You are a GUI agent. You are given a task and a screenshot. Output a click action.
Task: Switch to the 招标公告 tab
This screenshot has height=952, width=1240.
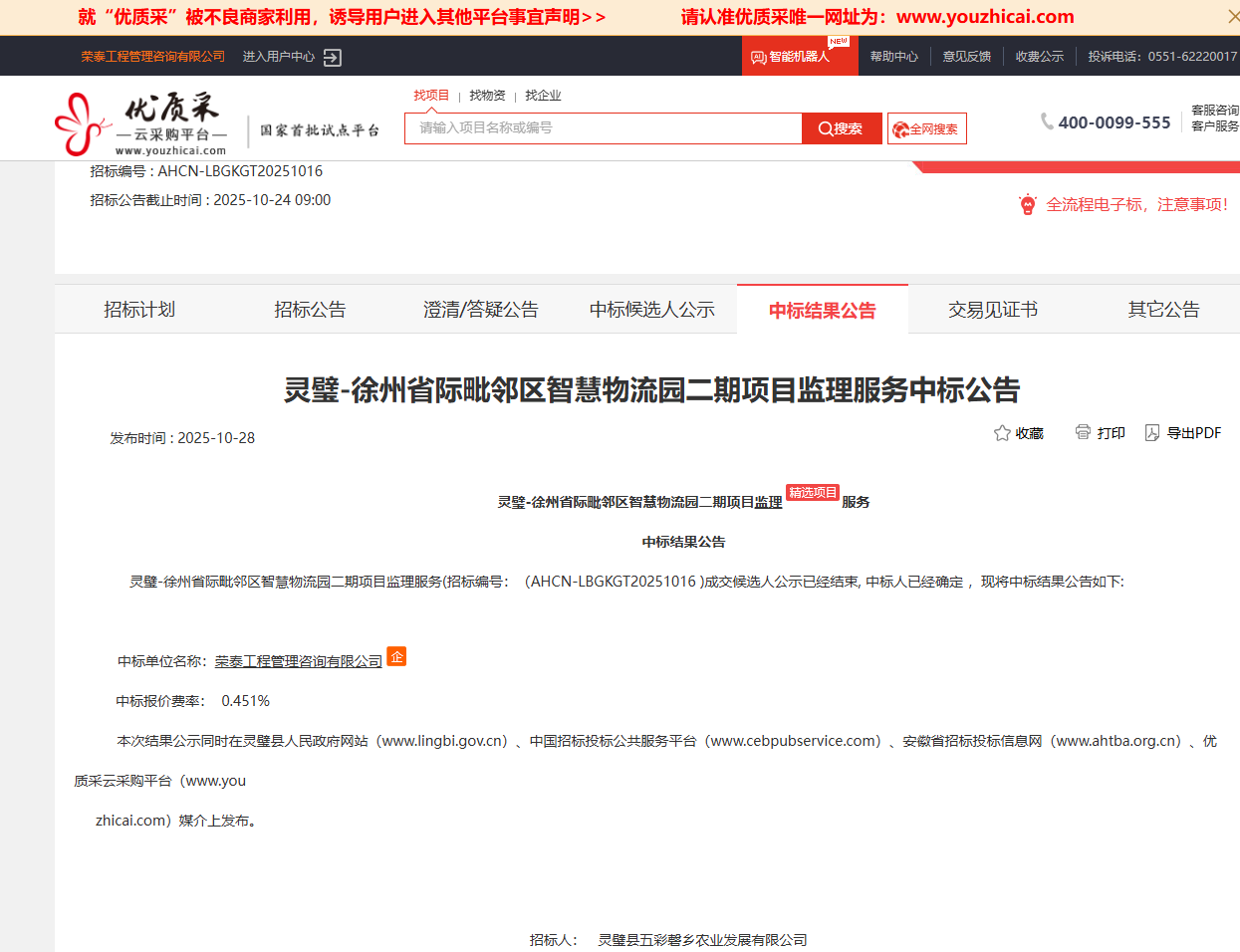click(x=310, y=310)
